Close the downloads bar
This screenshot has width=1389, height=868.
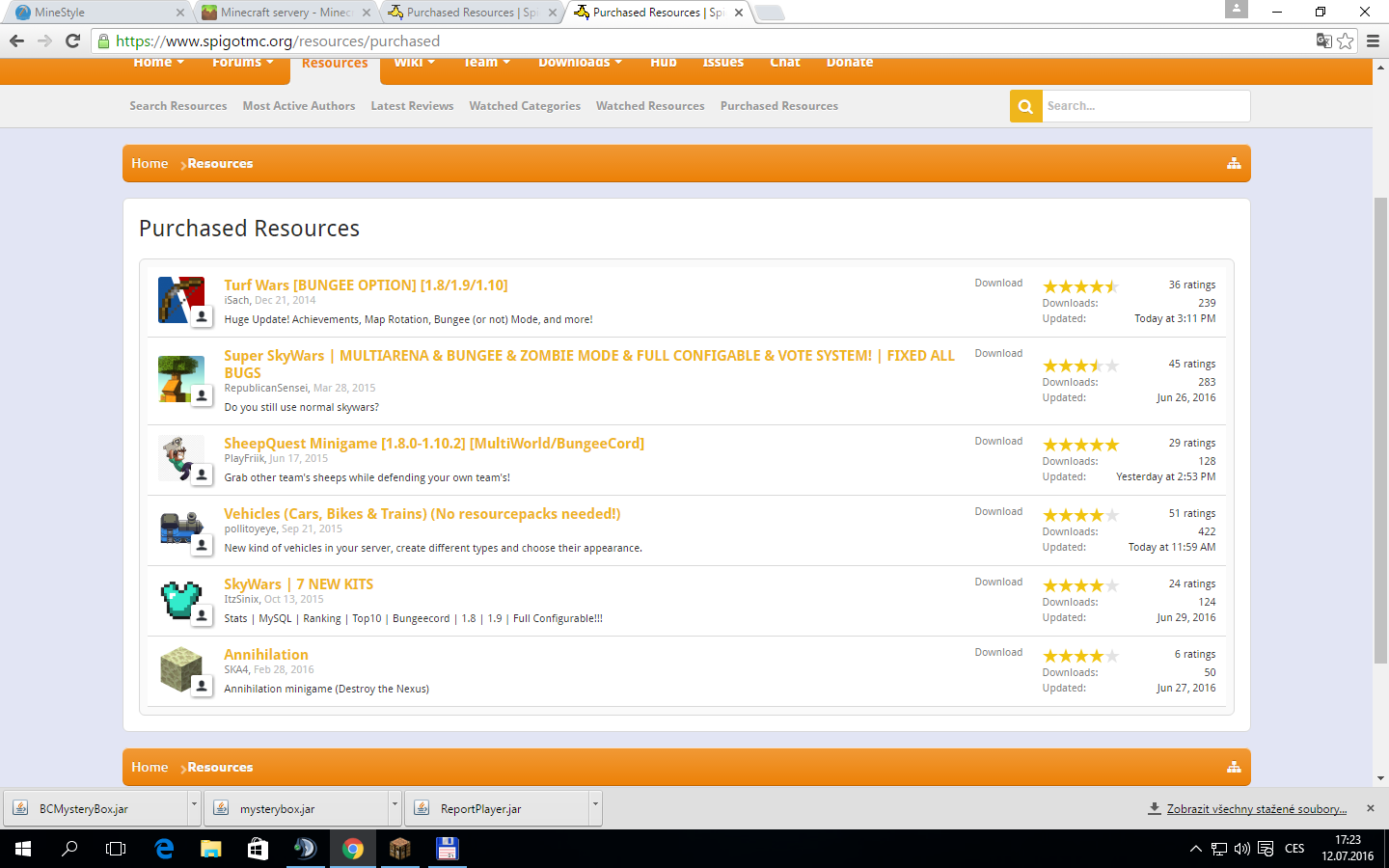point(1371,808)
